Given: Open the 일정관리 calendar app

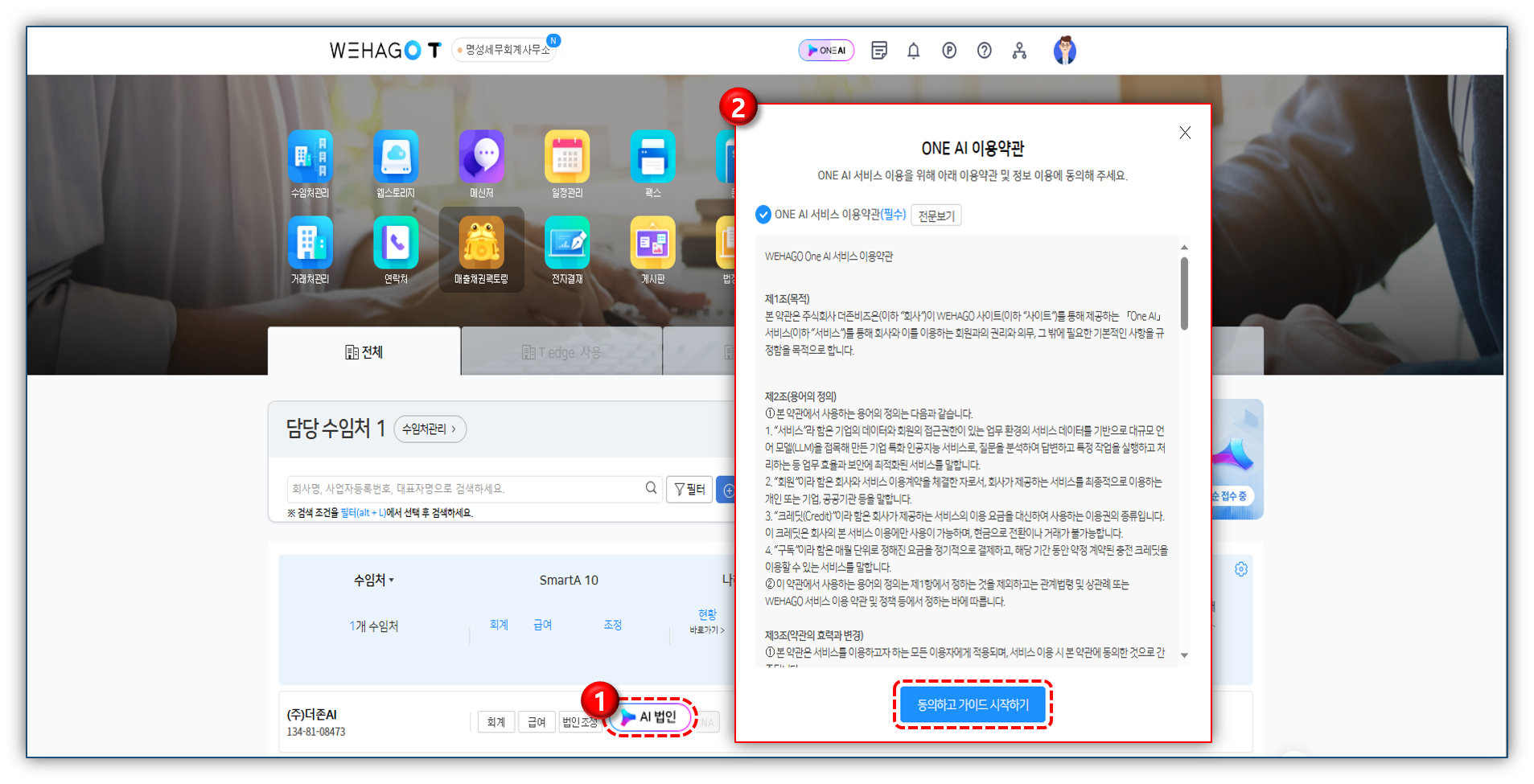Looking at the screenshot, I should tap(567, 158).
